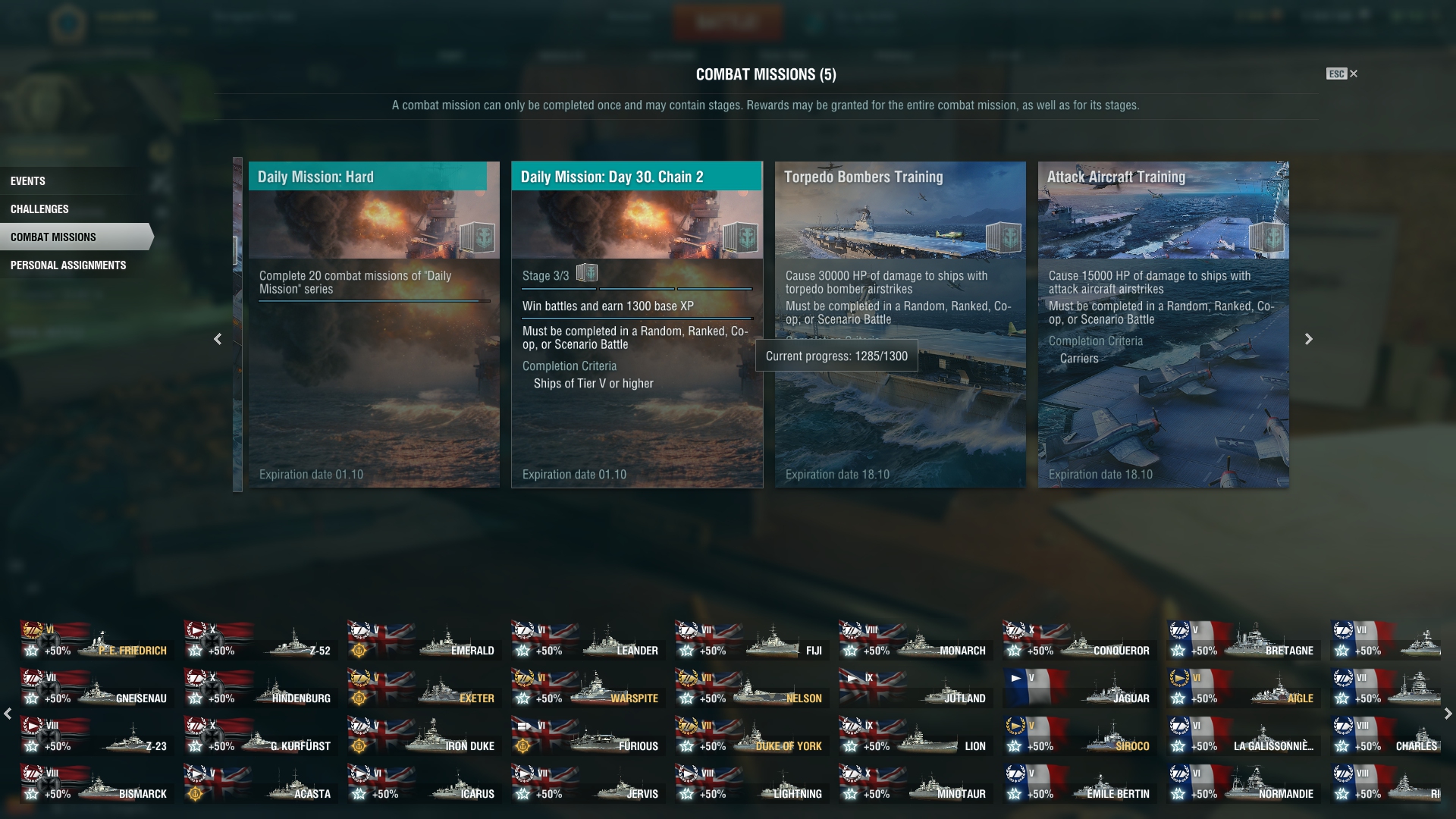Screen dimensions: 1456x819
Task: Show previous combat missions with left arrow
Action: [218, 339]
